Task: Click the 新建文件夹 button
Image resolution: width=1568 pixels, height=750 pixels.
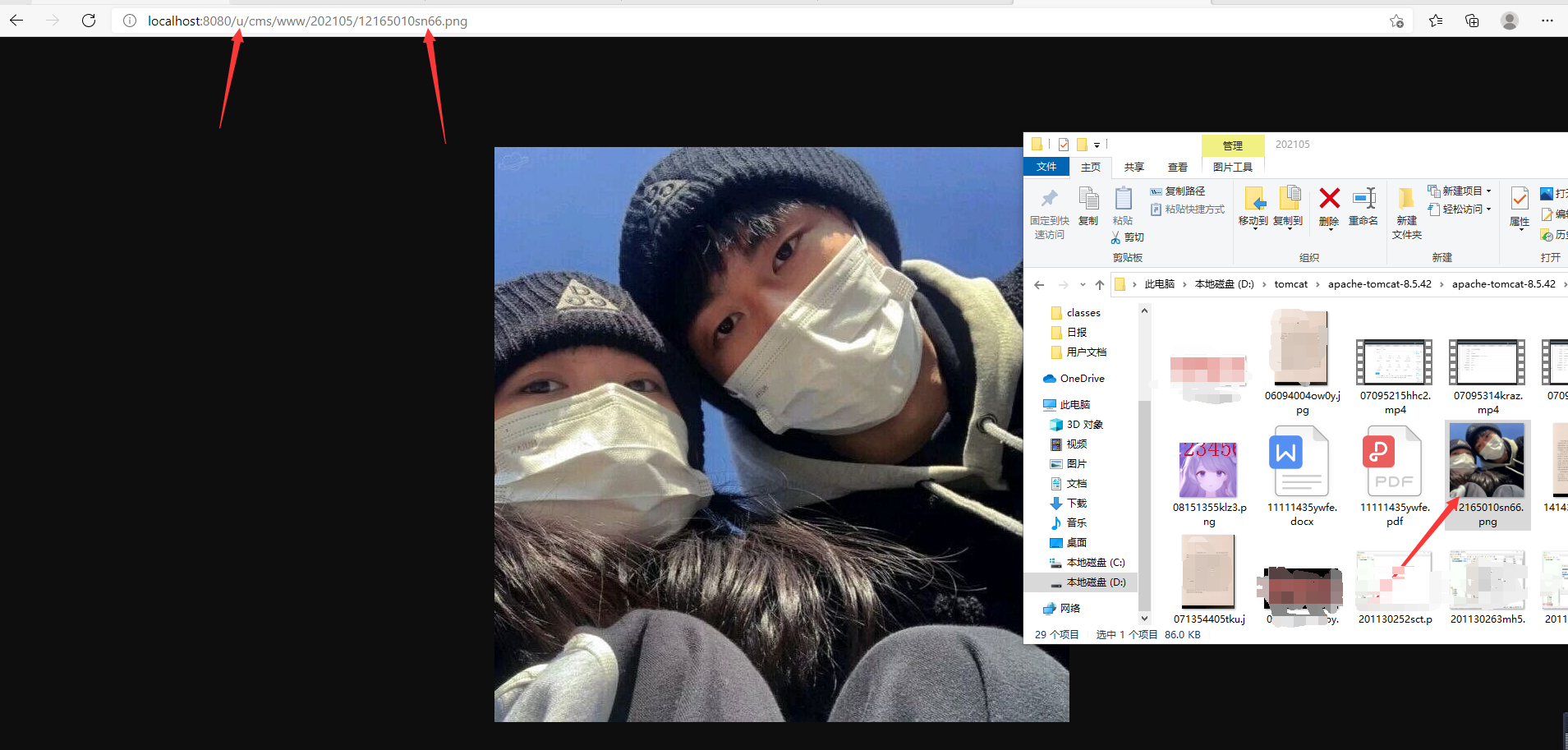Action: click(x=1407, y=213)
